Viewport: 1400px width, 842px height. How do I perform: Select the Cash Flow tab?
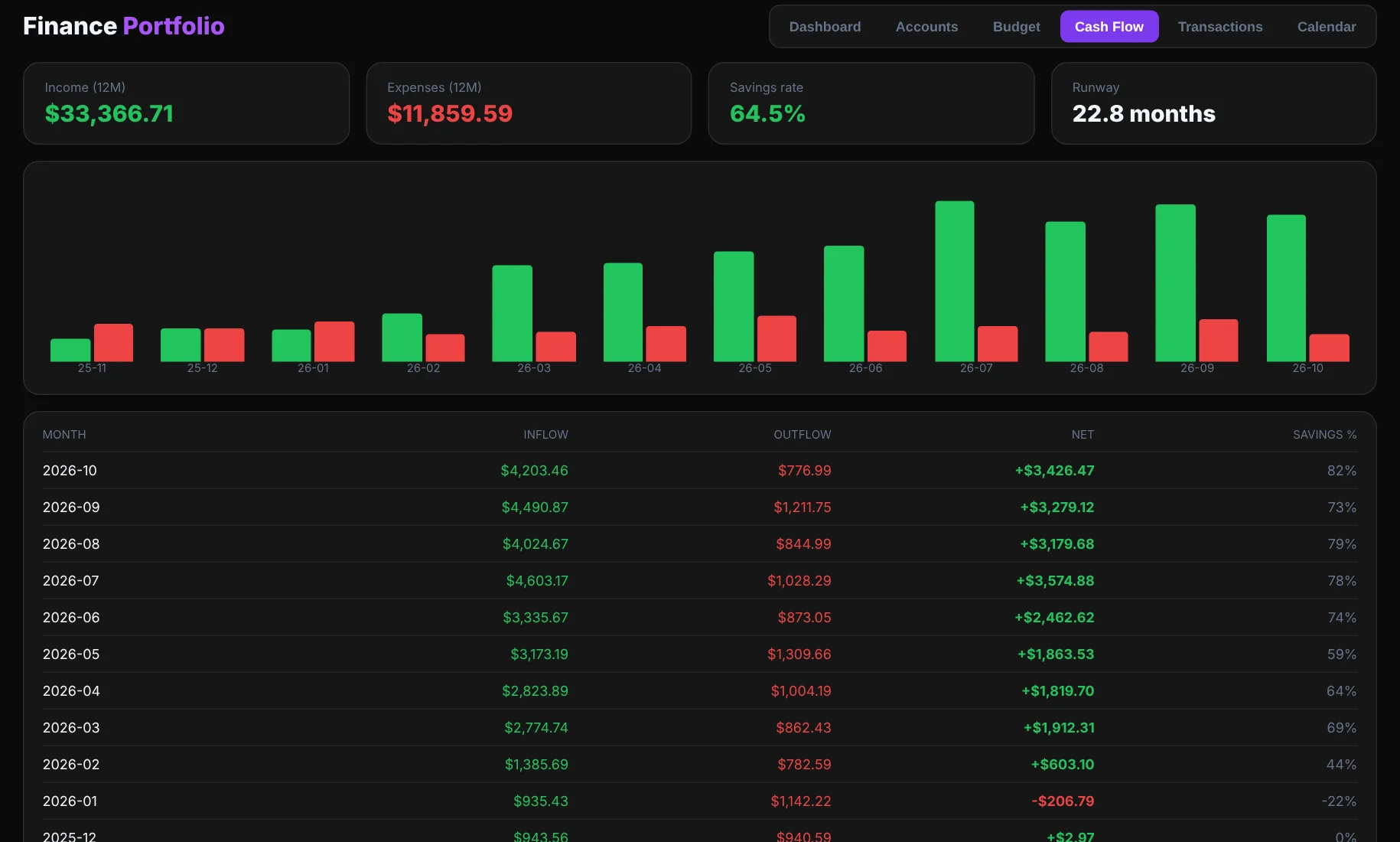click(x=1109, y=27)
